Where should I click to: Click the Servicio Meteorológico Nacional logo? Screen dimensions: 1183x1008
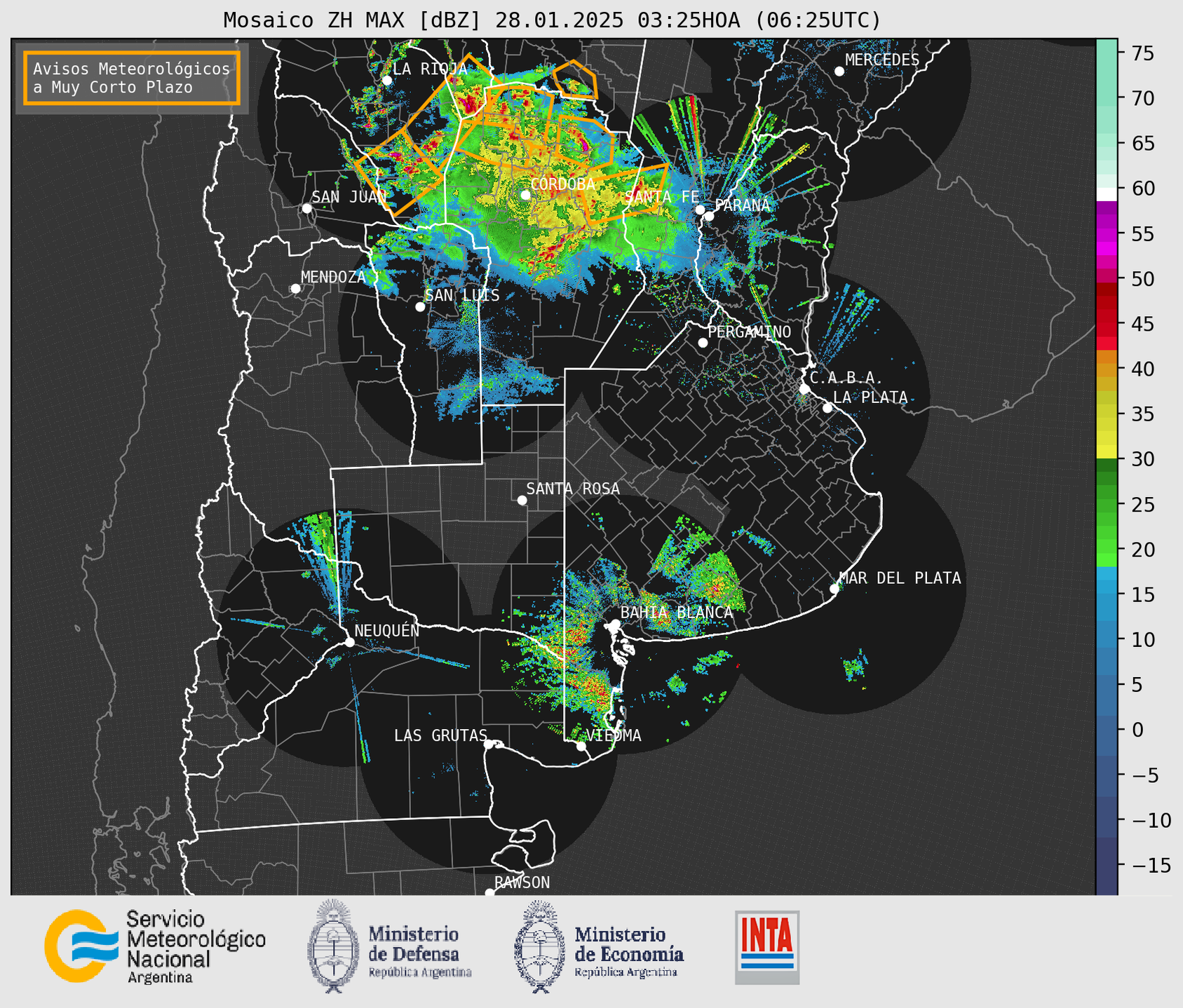pos(155,946)
